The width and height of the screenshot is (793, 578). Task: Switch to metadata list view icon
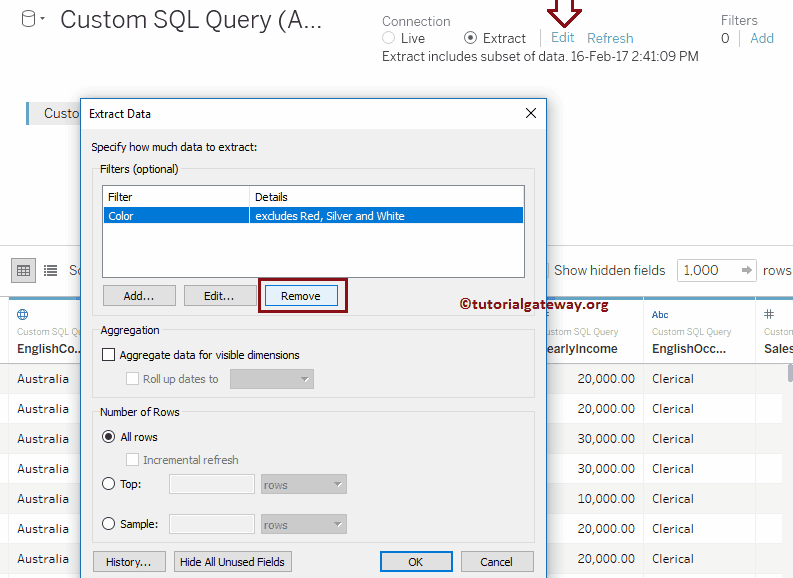click(50, 271)
